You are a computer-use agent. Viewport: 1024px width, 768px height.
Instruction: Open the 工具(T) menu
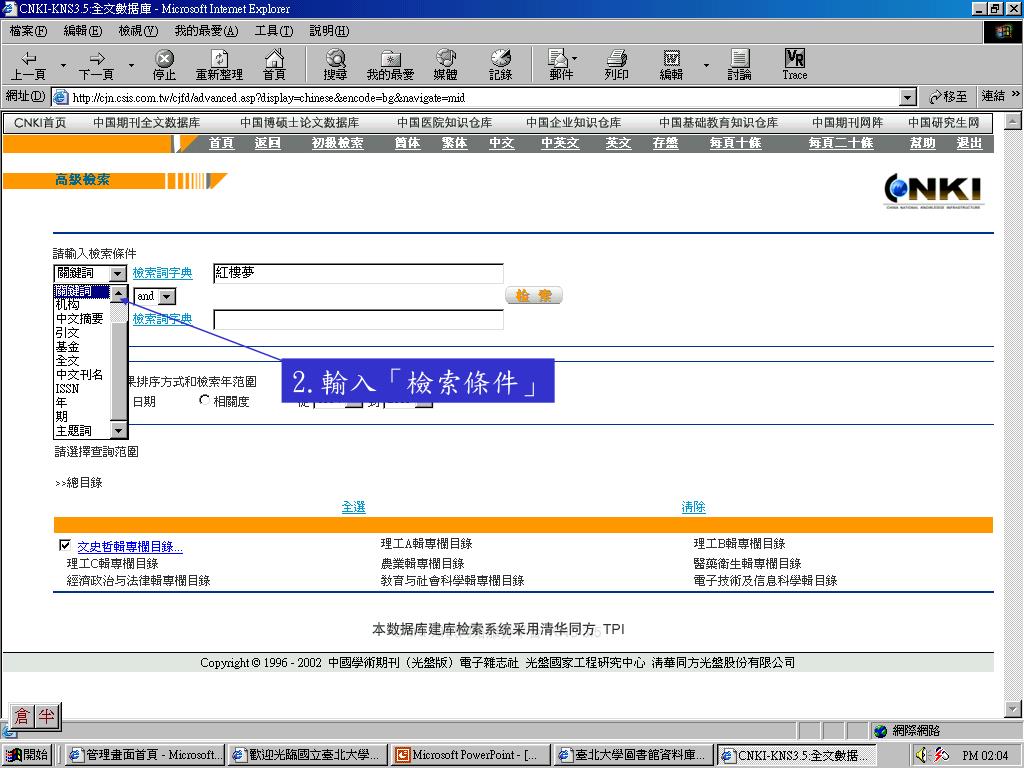point(274,31)
